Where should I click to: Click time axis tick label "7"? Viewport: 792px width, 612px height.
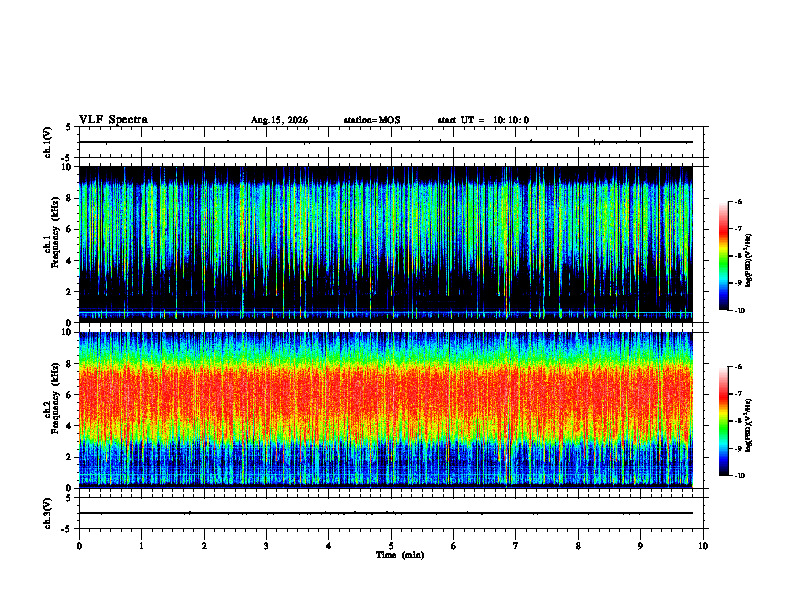tap(516, 546)
